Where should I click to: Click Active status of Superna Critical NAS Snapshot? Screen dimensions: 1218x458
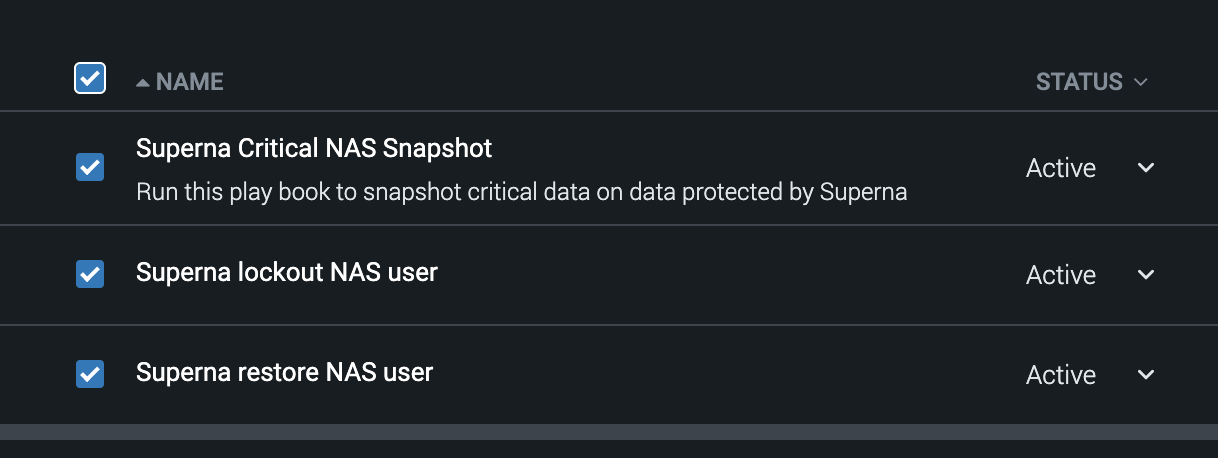coord(1061,168)
